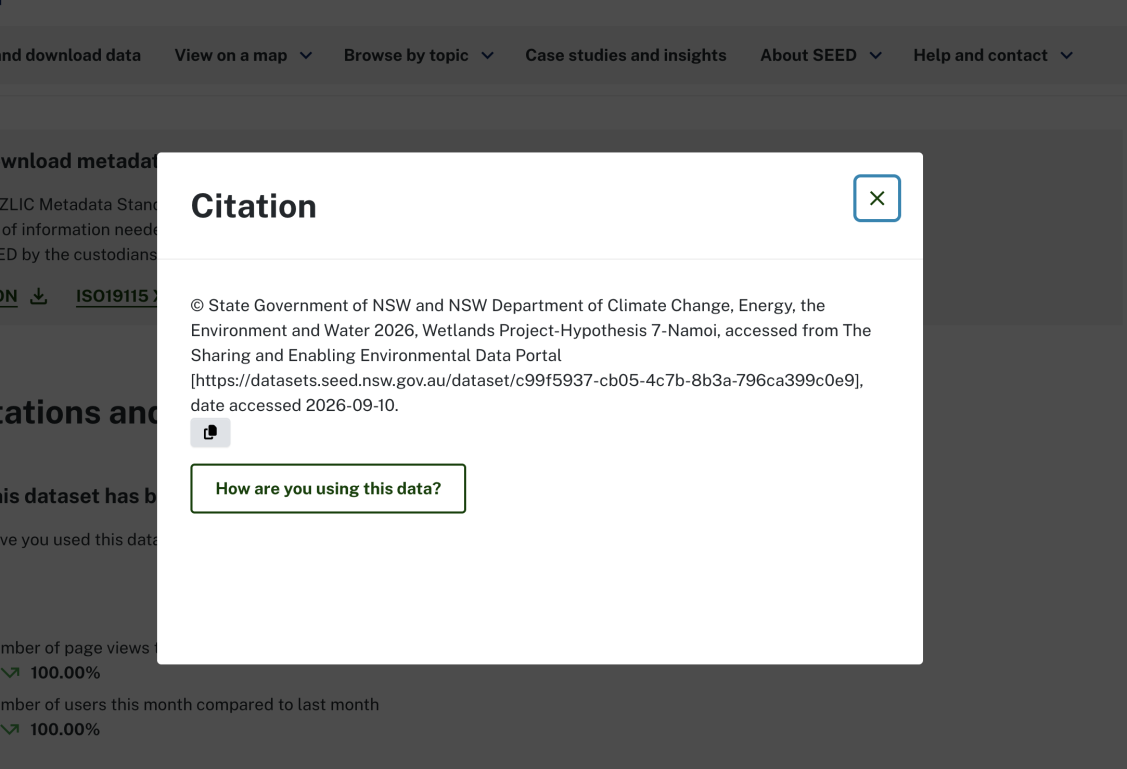1127x769 pixels.
Task: Click the page views 100.00% value
Action: [65, 673]
